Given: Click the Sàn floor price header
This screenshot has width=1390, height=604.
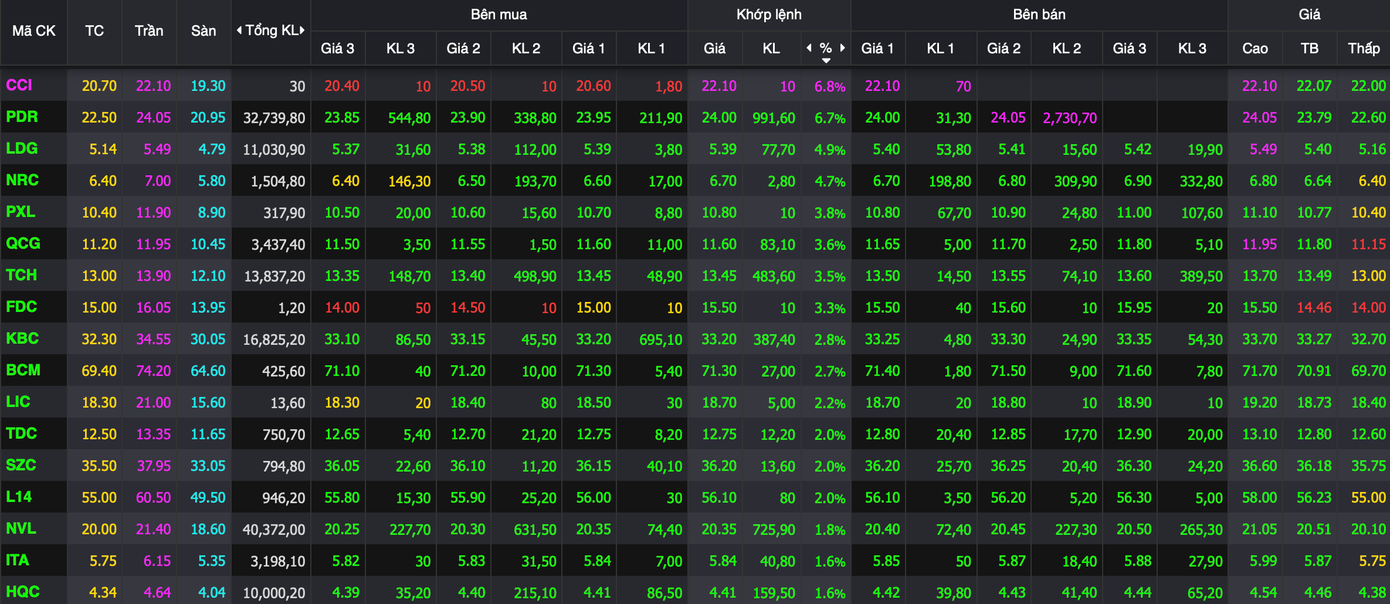Looking at the screenshot, I should tap(203, 30).
